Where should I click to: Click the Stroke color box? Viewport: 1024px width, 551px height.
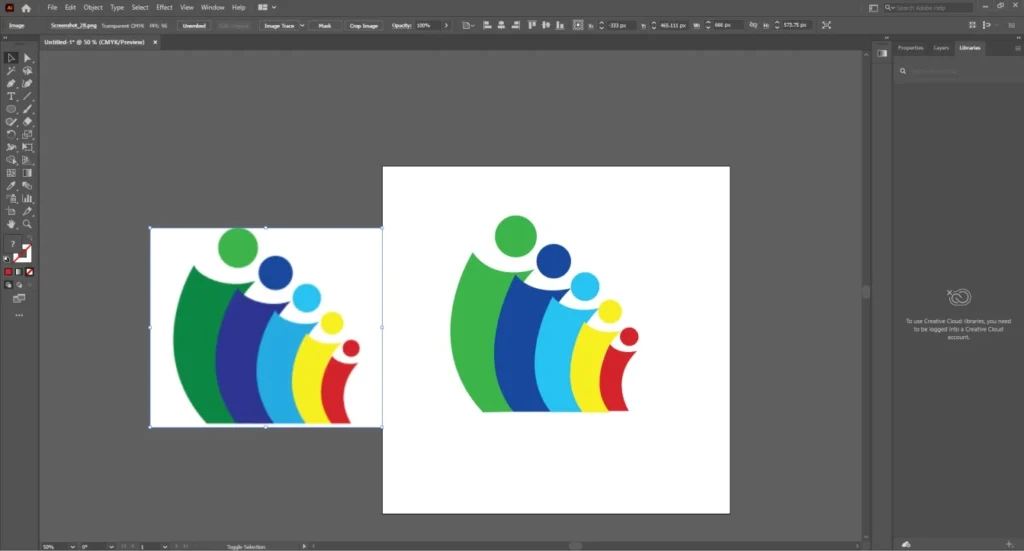click(24, 254)
